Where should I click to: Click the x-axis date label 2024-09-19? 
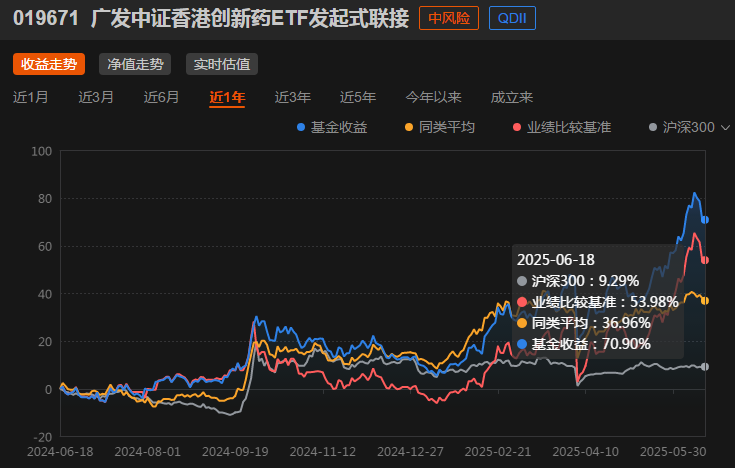pyautogui.click(x=235, y=452)
